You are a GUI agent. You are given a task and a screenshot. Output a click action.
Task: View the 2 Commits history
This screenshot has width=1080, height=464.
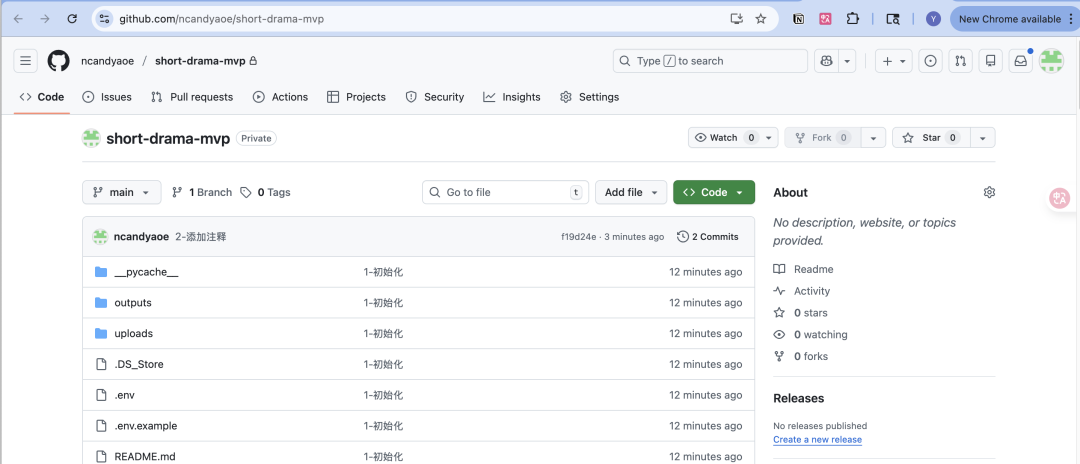pyautogui.click(x=708, y=237)
